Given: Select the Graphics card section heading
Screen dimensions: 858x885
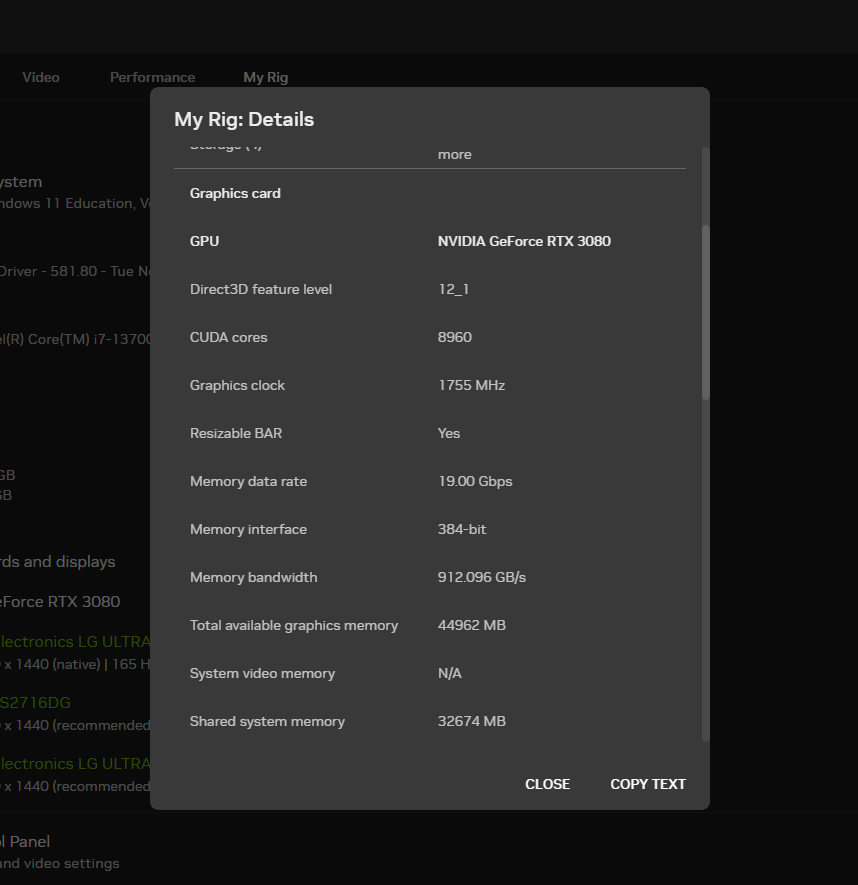Looking at the screenshot, I should [235, 193].
